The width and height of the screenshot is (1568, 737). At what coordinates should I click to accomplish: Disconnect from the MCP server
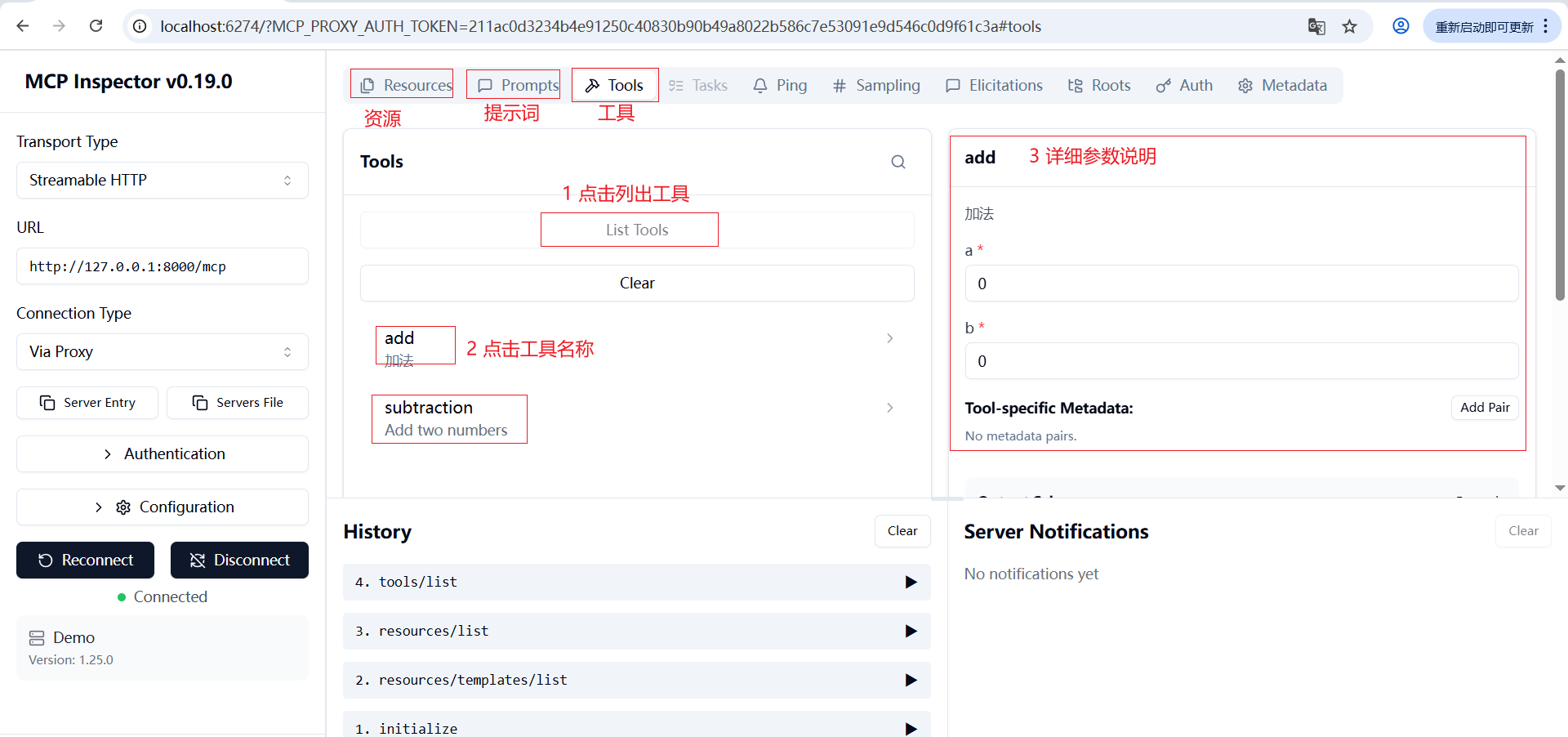(239, 560)
